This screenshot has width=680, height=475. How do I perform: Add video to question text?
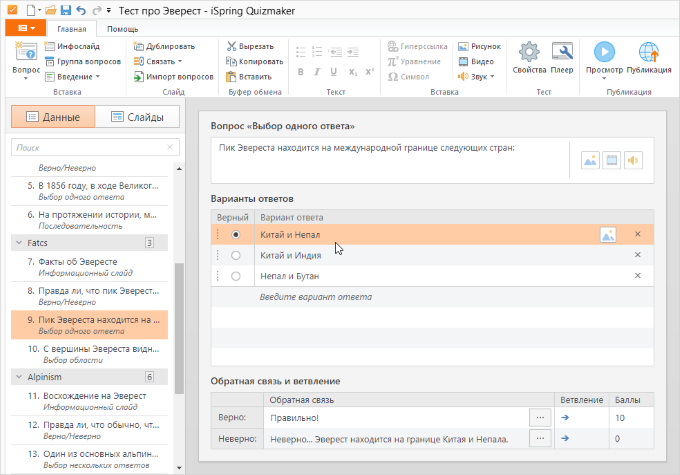coord(611,161)
